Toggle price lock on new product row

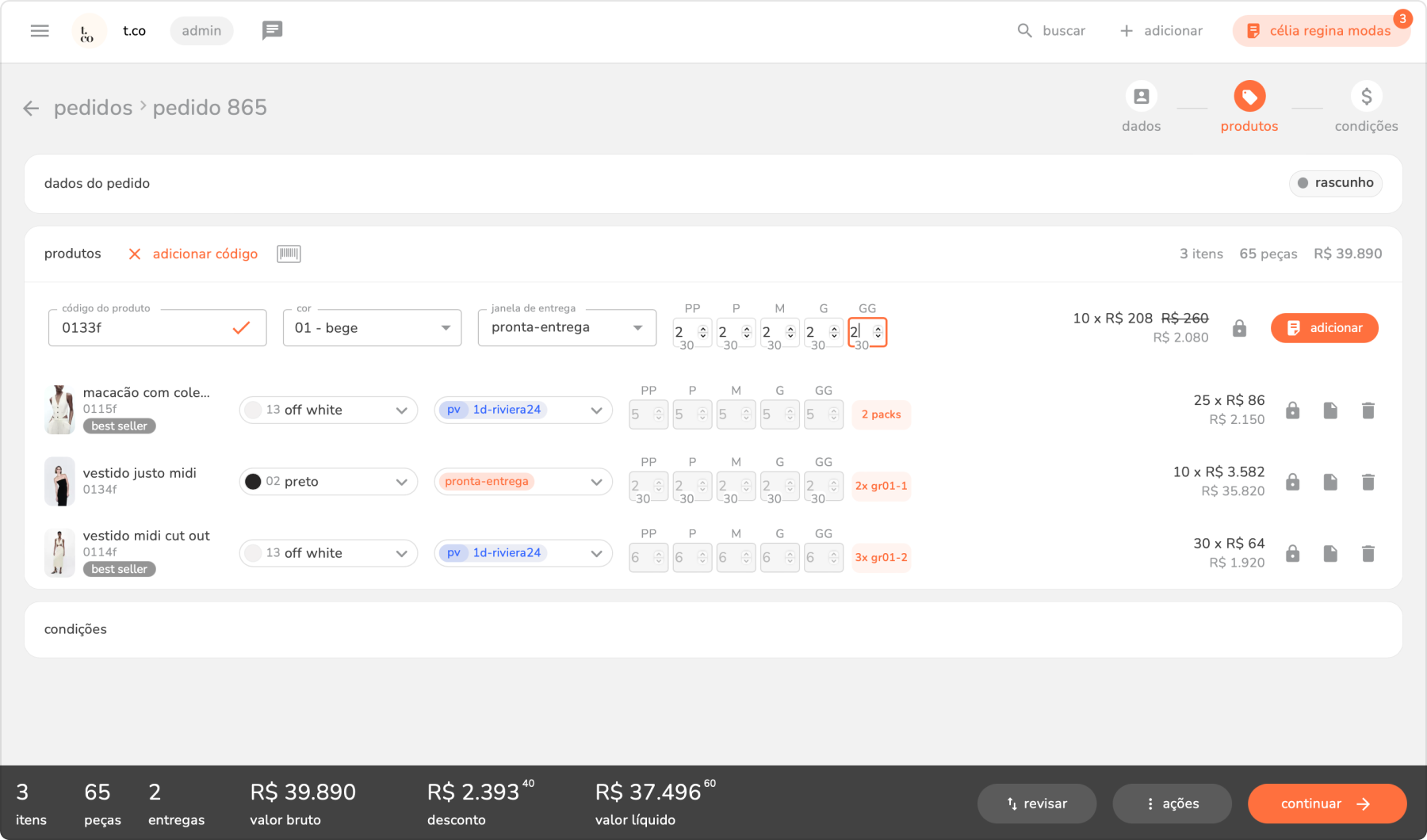coord(1239,328)
